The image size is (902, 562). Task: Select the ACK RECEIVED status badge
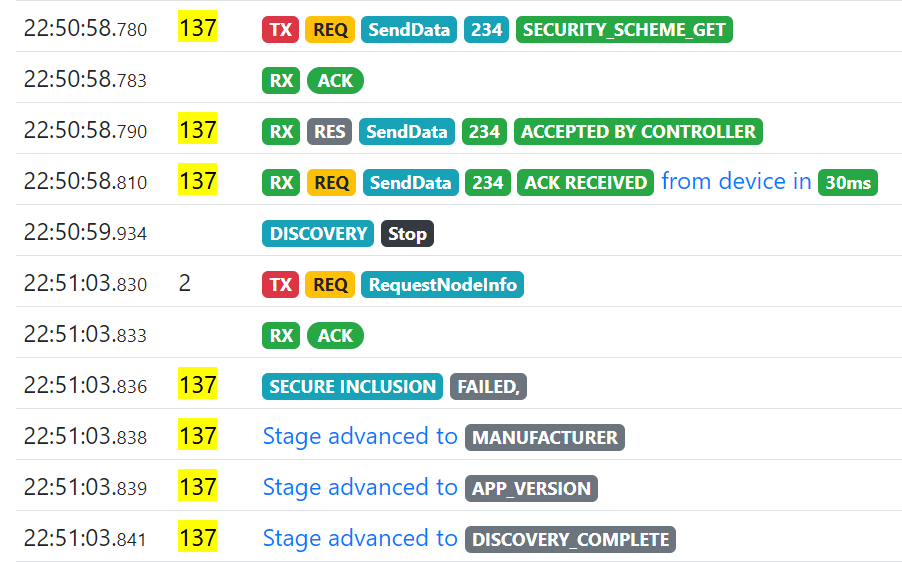click(x=585, y=183)
